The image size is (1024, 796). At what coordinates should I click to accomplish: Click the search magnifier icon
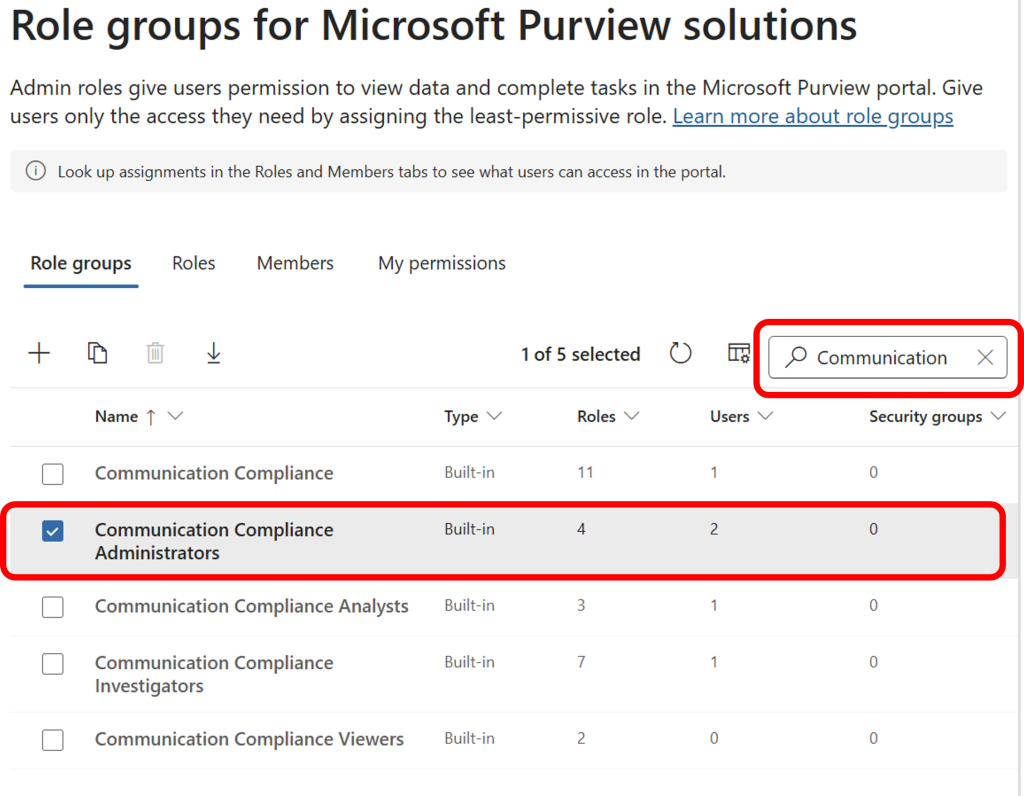click(795, 357)
